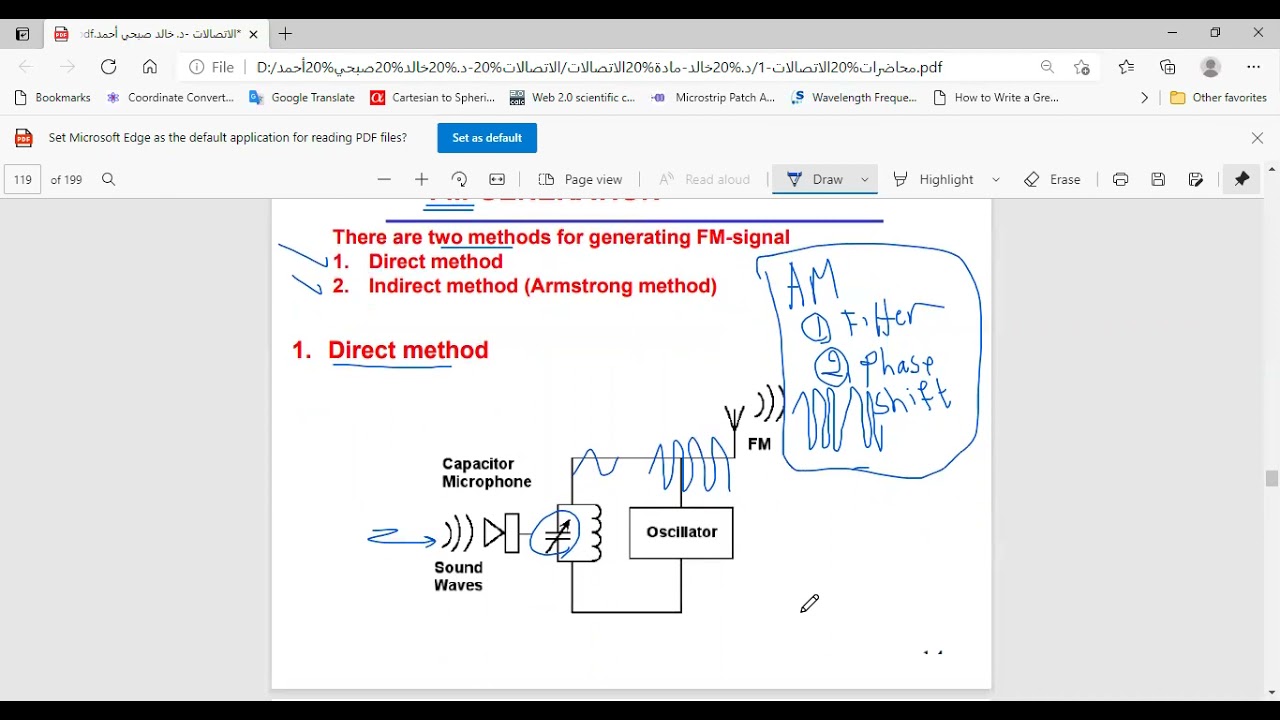The width and height of the screenshot is (1280, 720).
Task: Open the Favorites list
Action: pyautogui.click(x=1126, y=67)
